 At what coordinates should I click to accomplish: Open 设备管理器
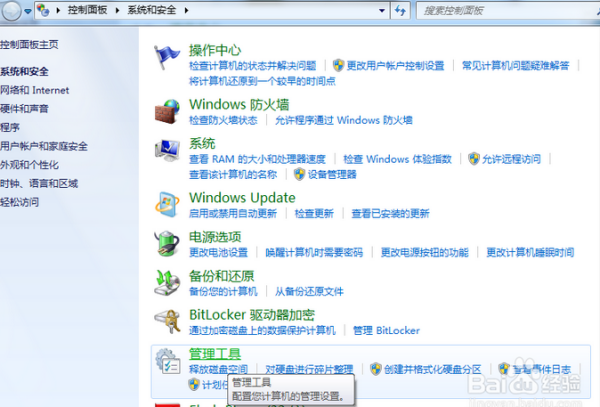pyautogui.click(x=332, y=175)
